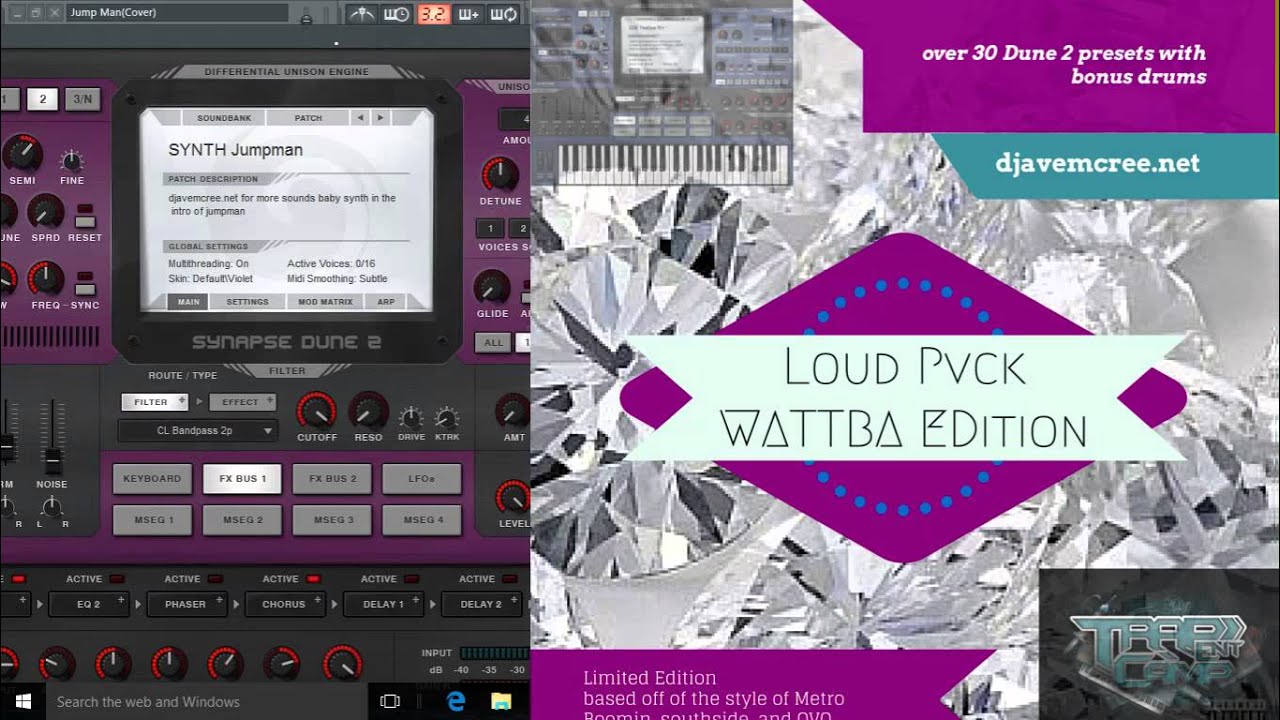The image size is (1280, 720).
Task: Toggle ACTIVE LED above DELAY 2
Action: pos(511,579)
